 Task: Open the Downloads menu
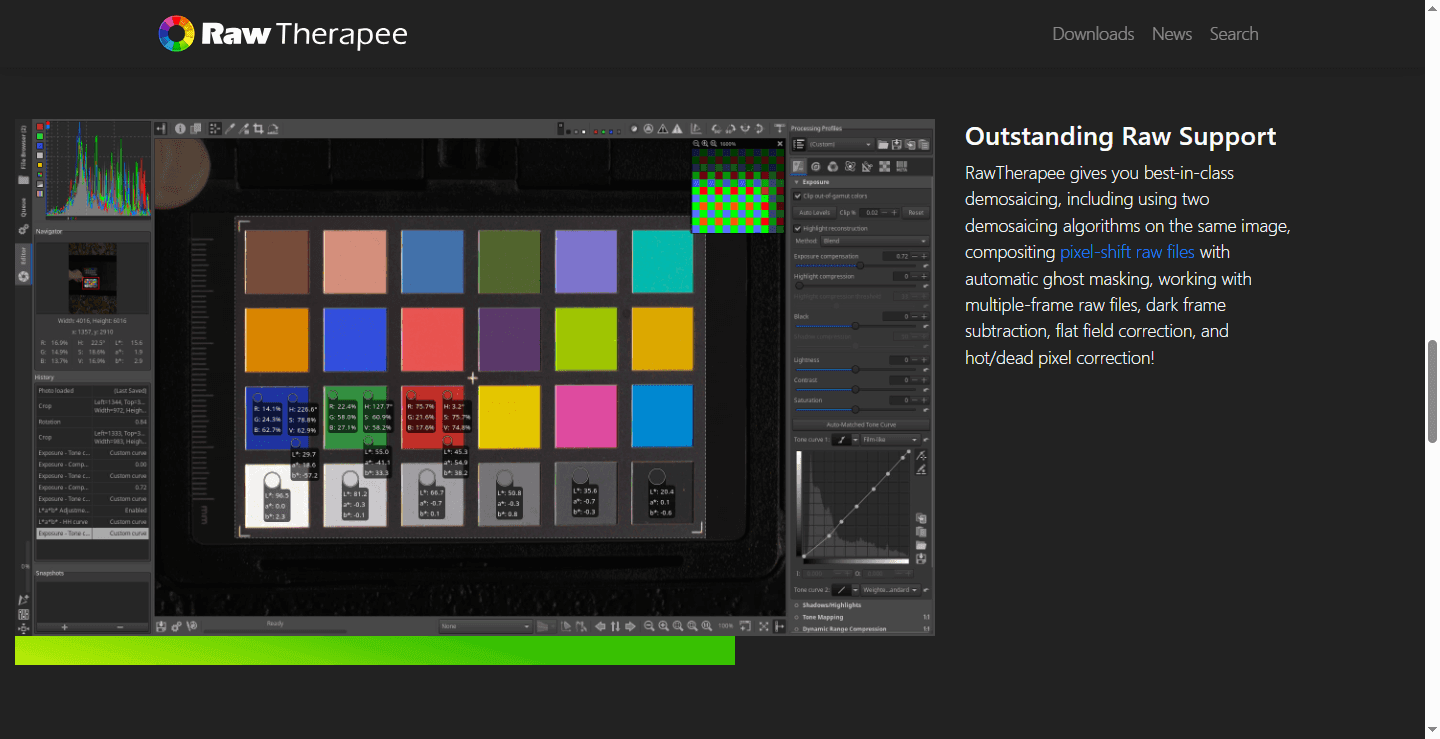point(1093,34)
